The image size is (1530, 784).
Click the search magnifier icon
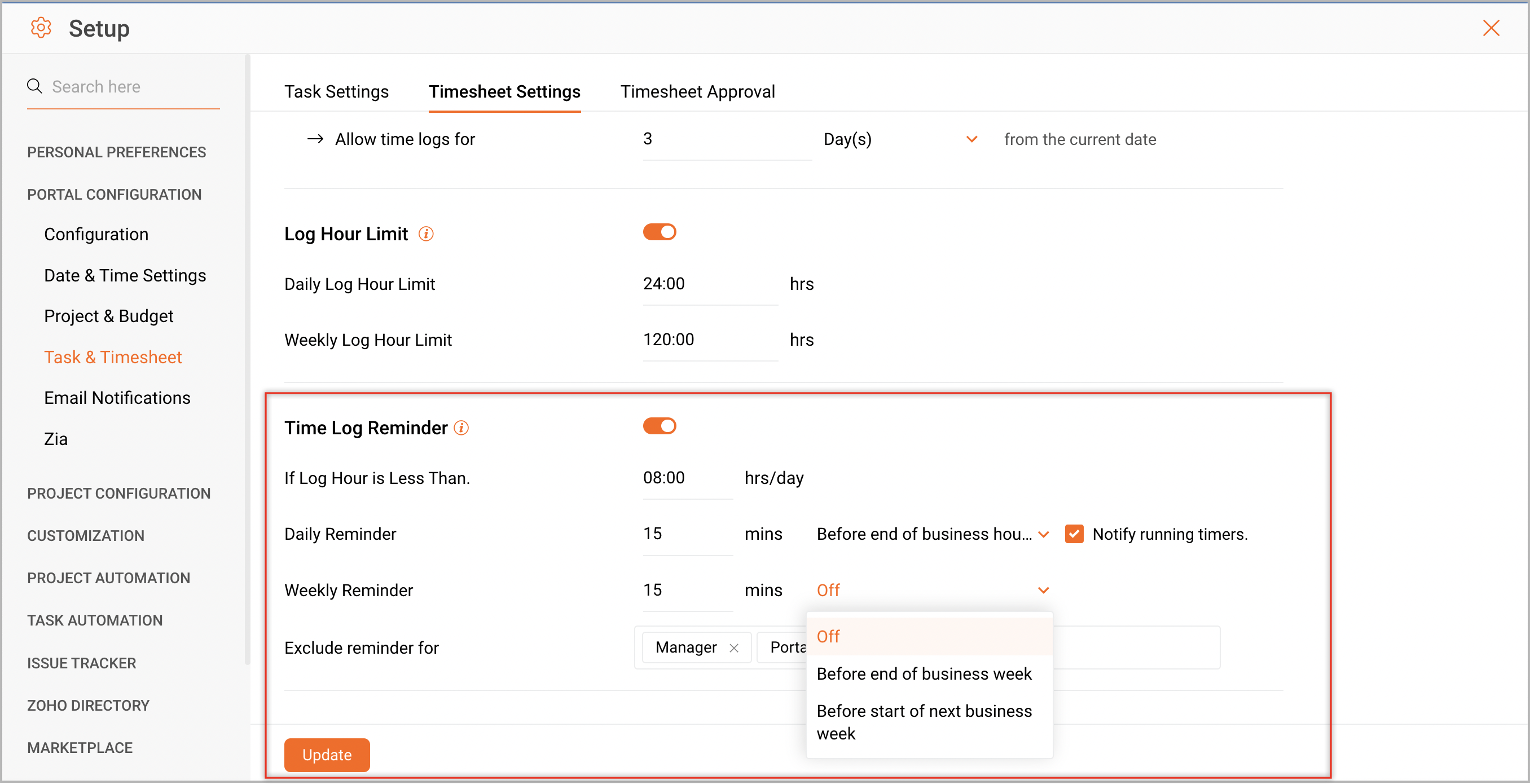tap(34, 87)
